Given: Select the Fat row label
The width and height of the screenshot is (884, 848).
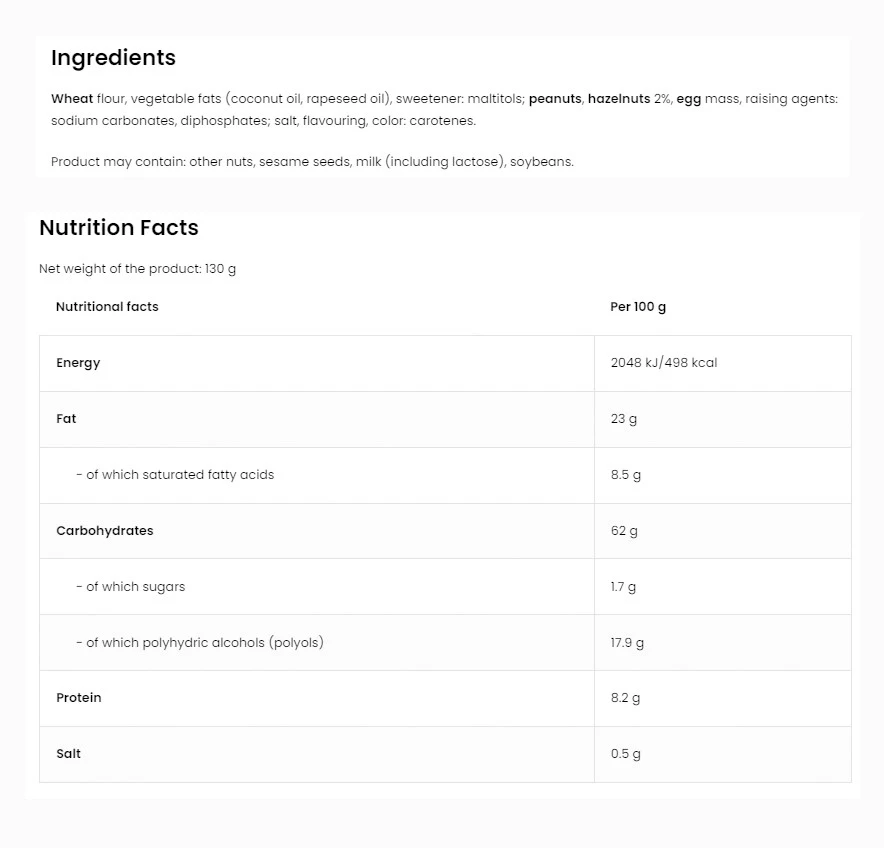Looking at the screenshot, I should click(x=66, y=419).
